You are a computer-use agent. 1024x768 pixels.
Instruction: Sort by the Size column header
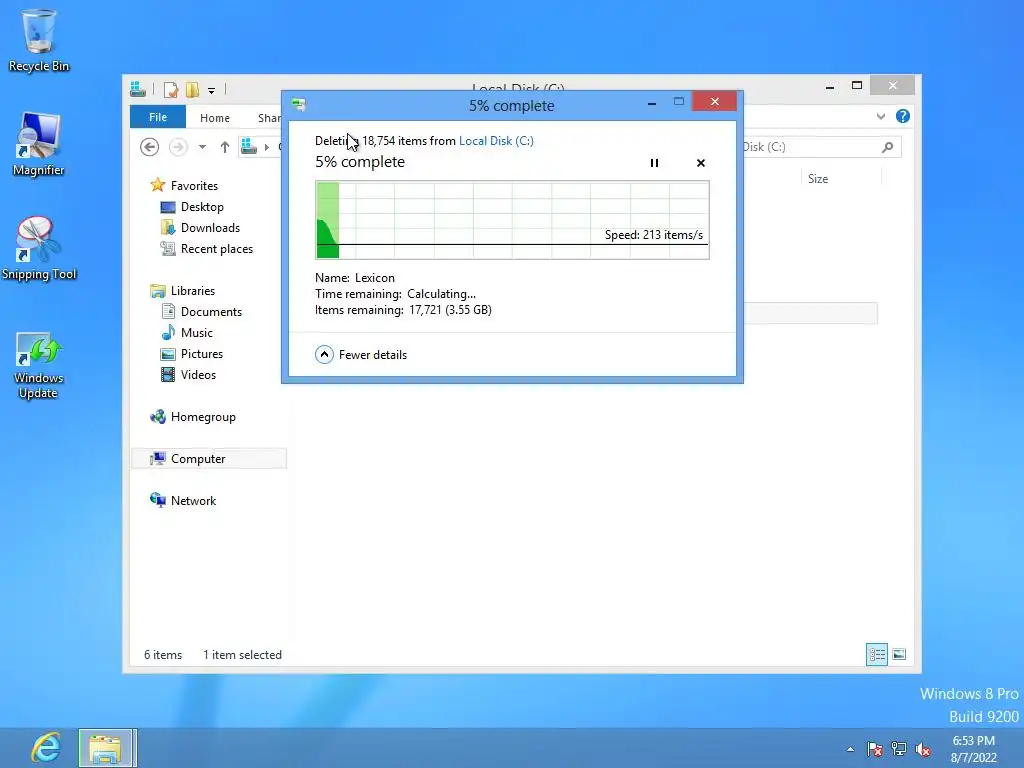click(x=818, y=178)
